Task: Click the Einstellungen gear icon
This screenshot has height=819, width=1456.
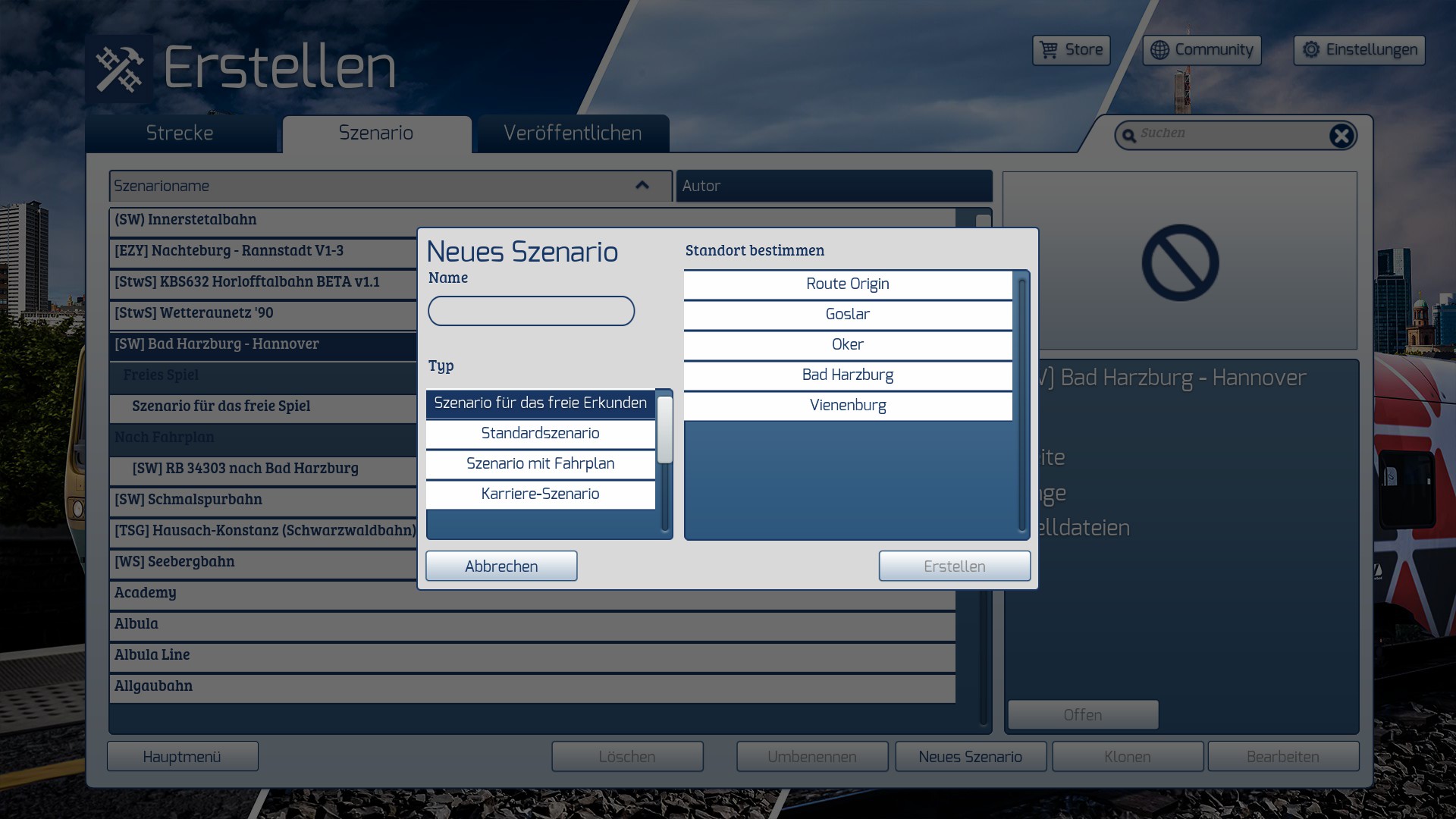Action: pyautogui.click(x=1310, y=50)
